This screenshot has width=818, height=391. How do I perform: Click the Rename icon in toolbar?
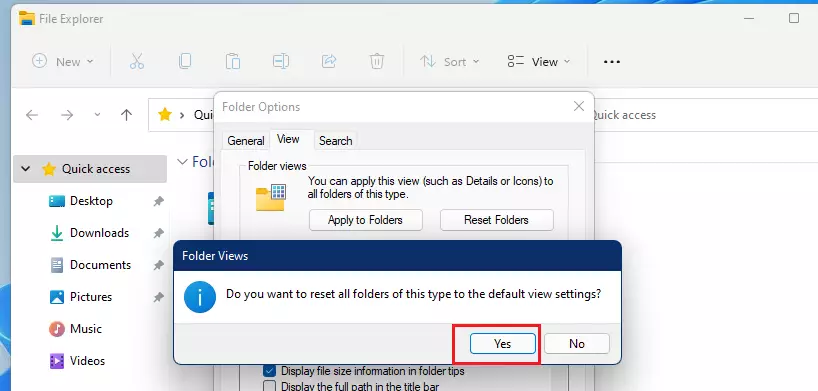281,62
